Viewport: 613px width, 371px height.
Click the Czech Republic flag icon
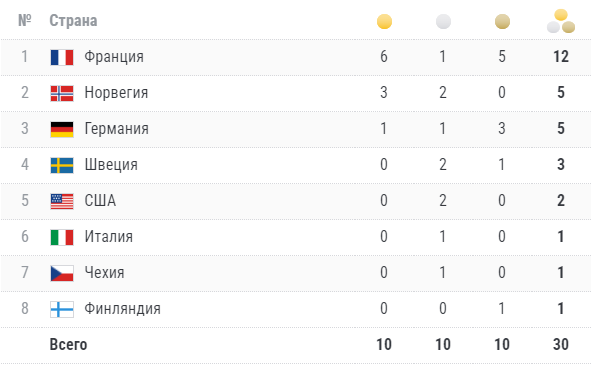point(62,273)
